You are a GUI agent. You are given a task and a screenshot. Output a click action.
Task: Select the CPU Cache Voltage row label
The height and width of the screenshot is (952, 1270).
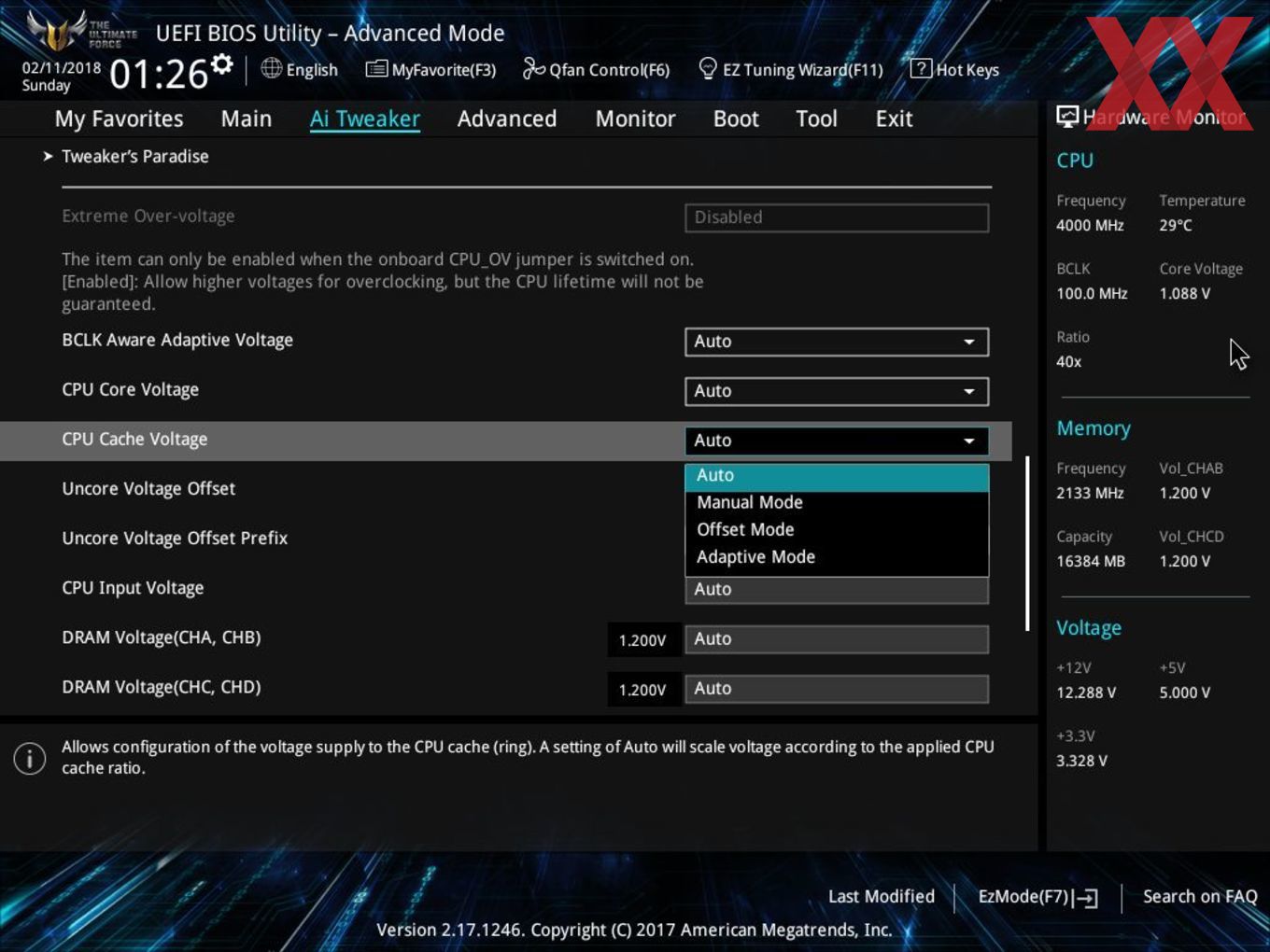[x=134, y=440]
